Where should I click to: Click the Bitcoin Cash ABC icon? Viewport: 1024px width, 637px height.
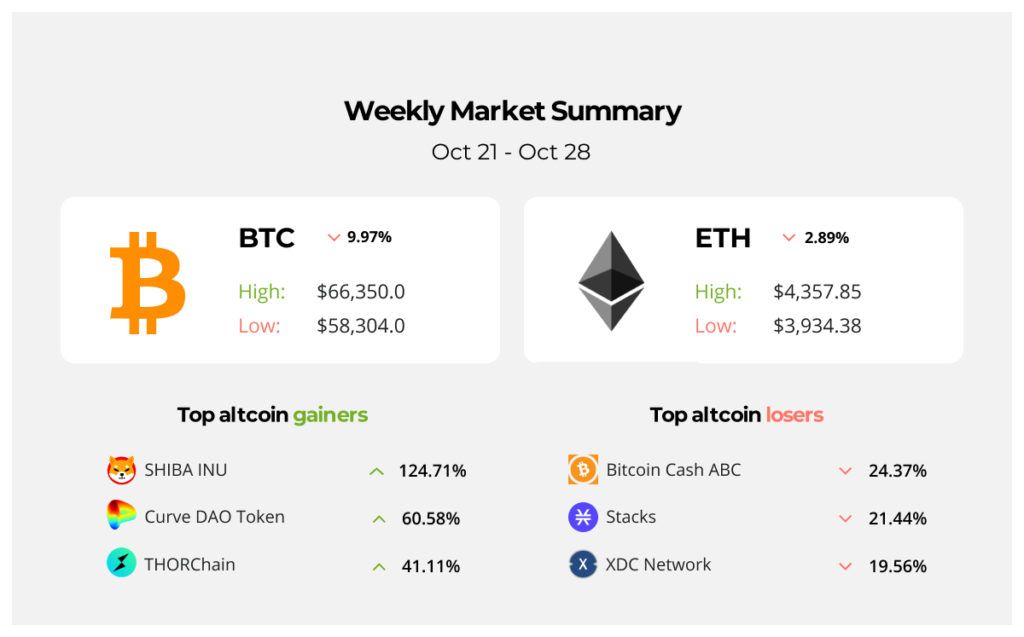point(583,470)
